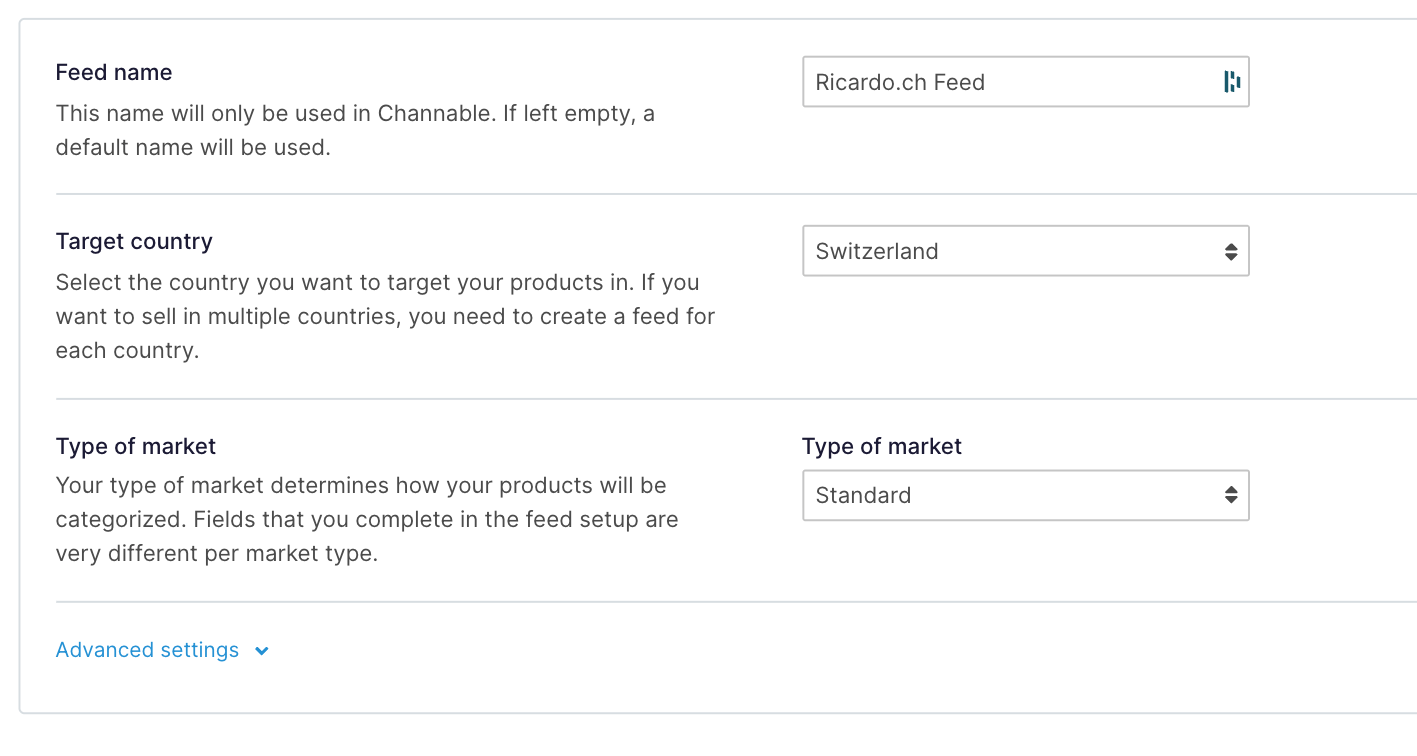Select the "Standard" value text
The height and width of the screenshot is (756, 1417).
pos(863,495)
